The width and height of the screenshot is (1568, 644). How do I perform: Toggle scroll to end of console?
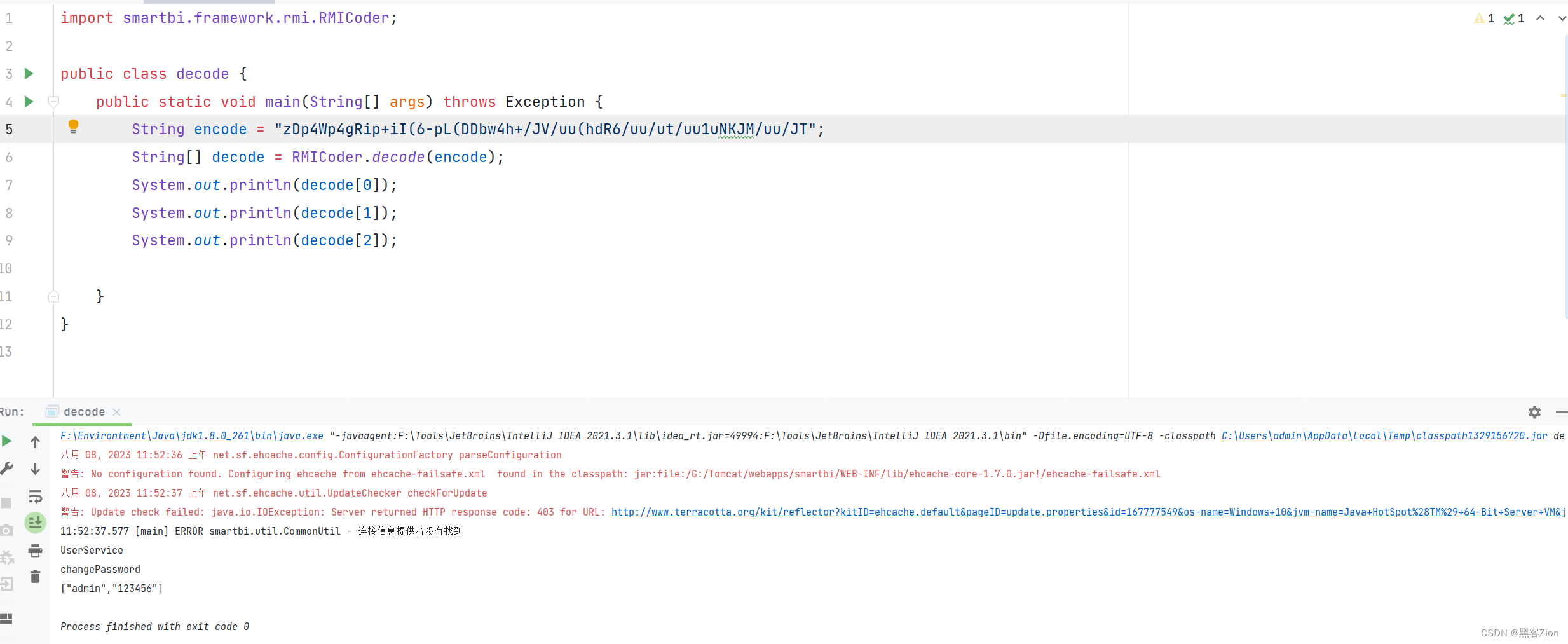point(35,523)
